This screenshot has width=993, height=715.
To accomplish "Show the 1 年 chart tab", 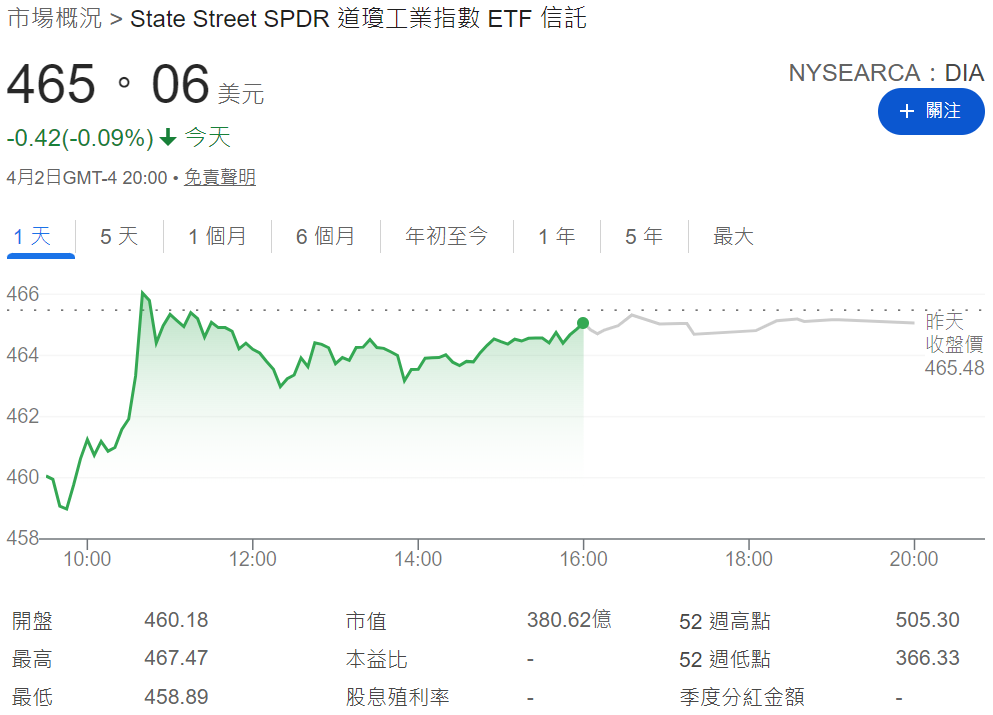I will coord(556,237).
